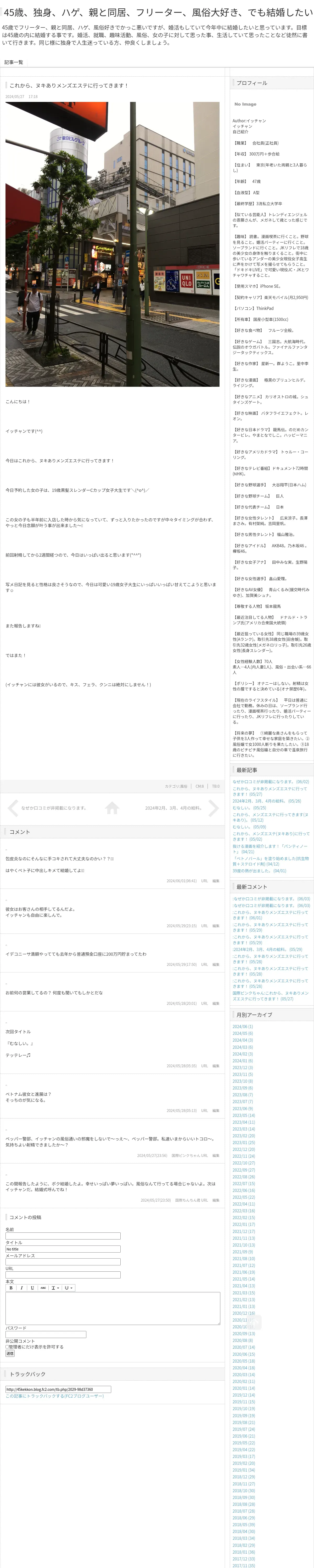This screenshot has height=1568, width=314.
Task: Open archive 2022/01 (17)
Action: [x=244, y=1224]
